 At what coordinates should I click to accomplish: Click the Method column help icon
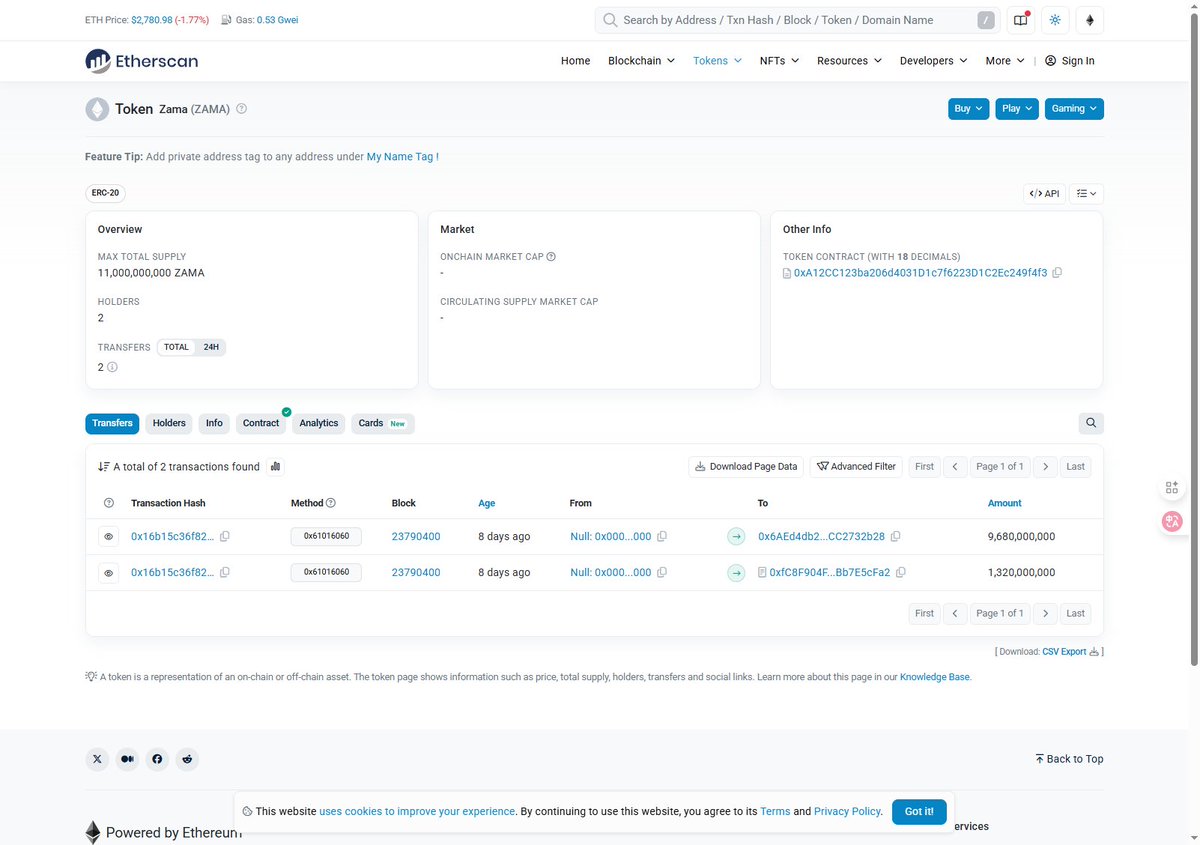(331, 503)
